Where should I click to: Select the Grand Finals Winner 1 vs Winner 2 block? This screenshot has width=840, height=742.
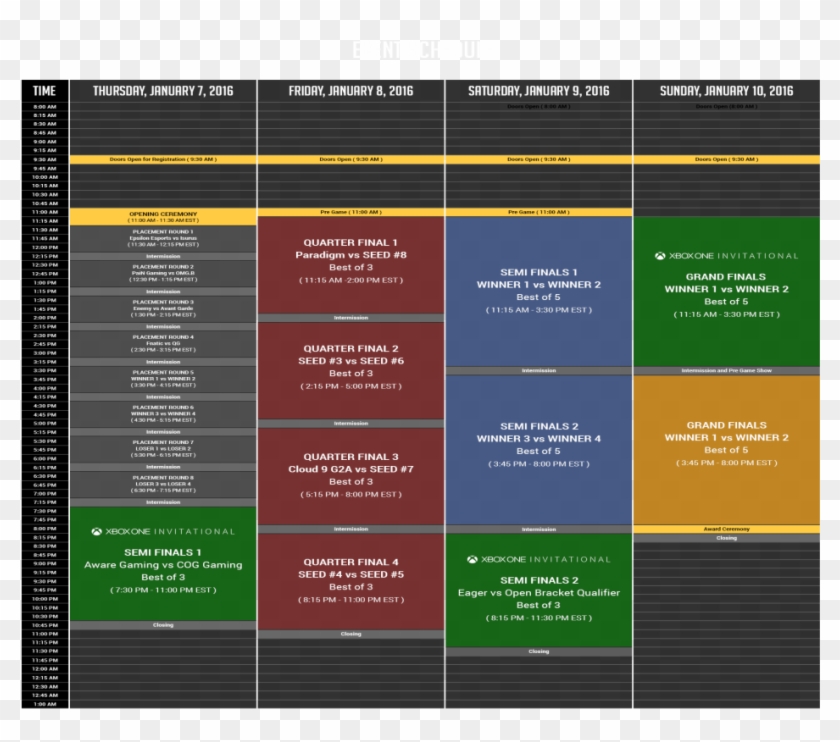[x=725, y=290]
